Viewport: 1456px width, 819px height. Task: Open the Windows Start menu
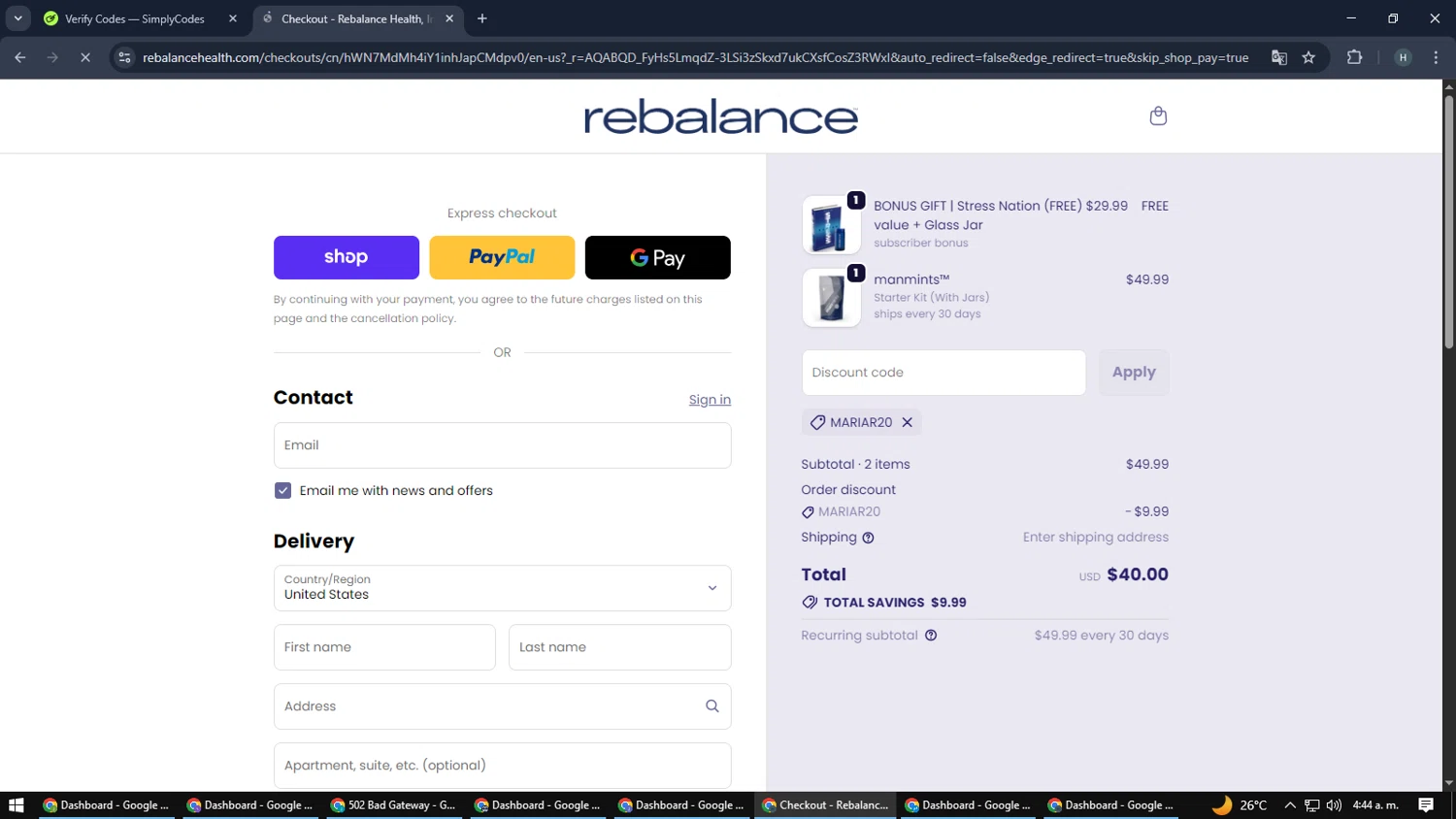(16, 805)
